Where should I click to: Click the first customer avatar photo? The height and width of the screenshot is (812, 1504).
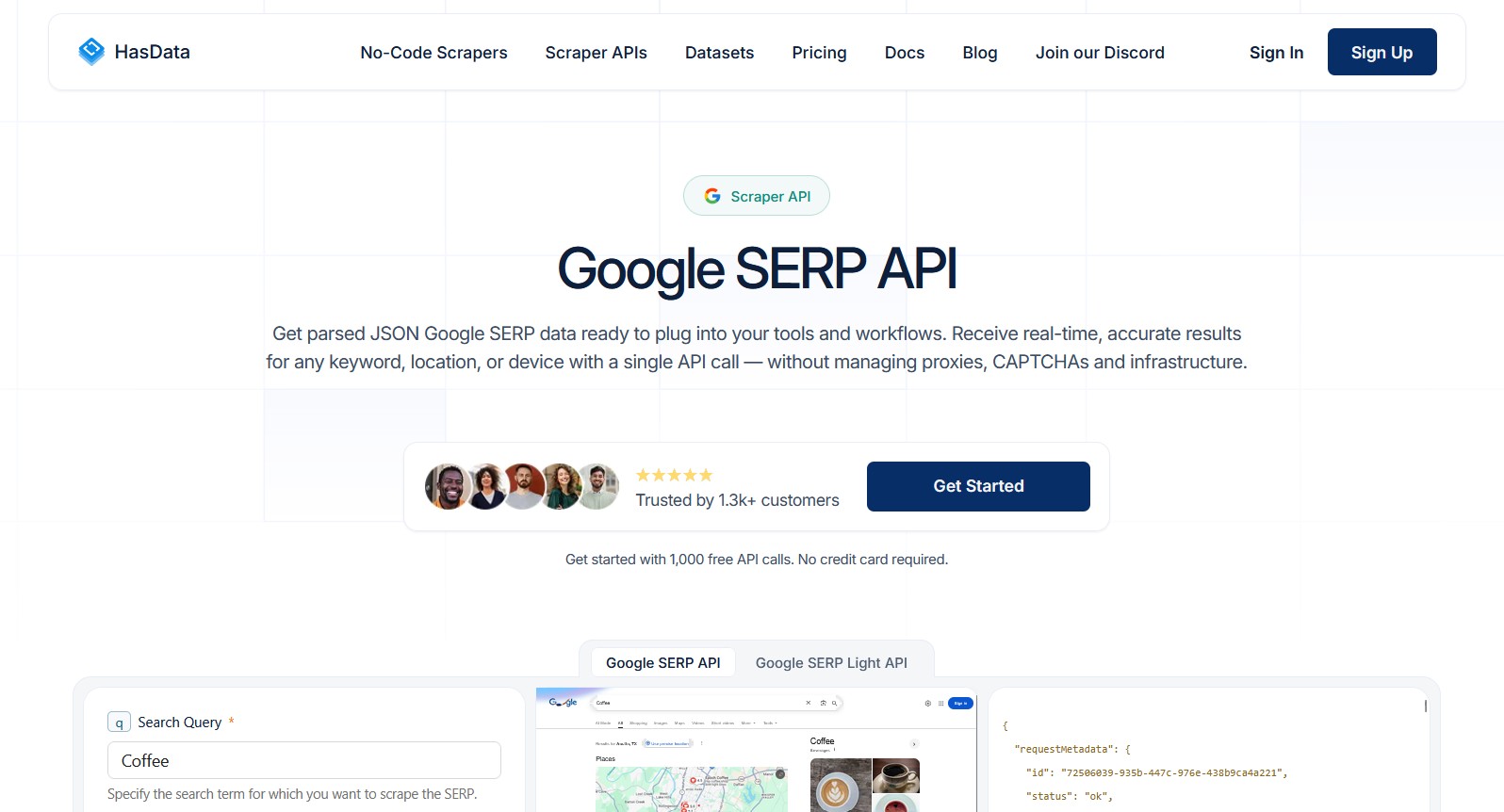[448, 486]
